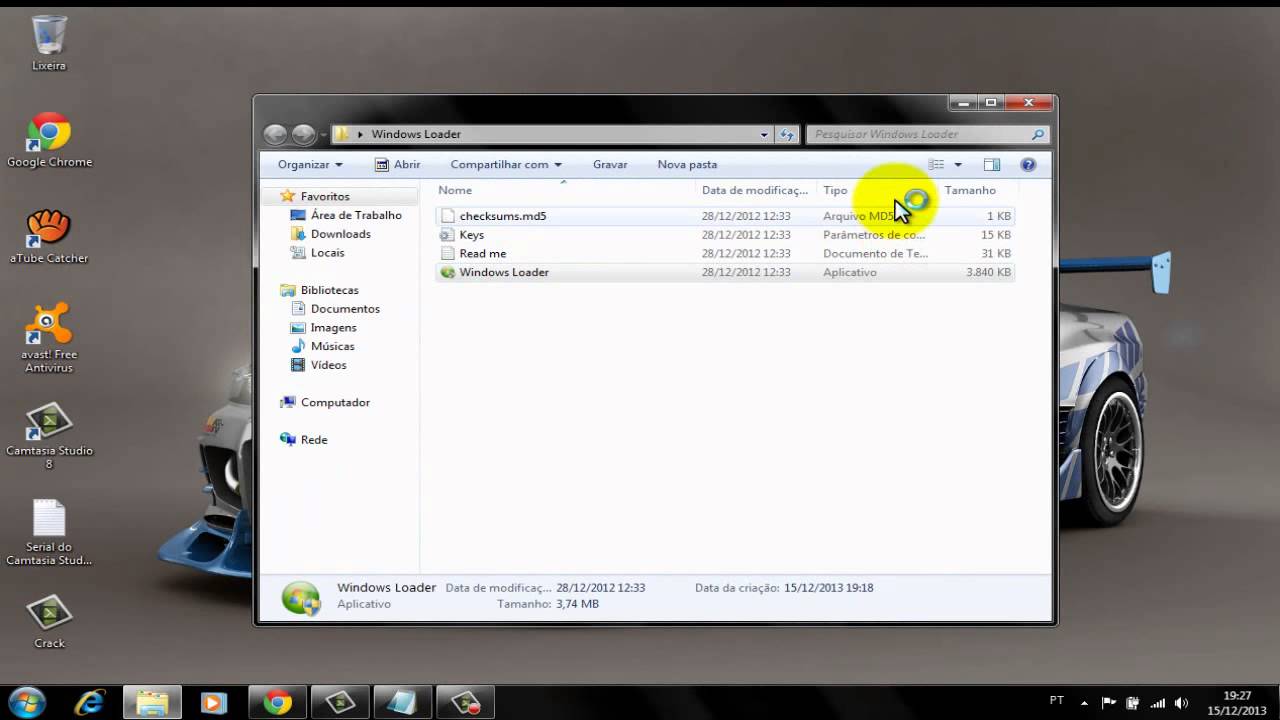Switch to Windows Explorer taskbar button
This screenshot has width=1280, height=720.
click(152, 703)
